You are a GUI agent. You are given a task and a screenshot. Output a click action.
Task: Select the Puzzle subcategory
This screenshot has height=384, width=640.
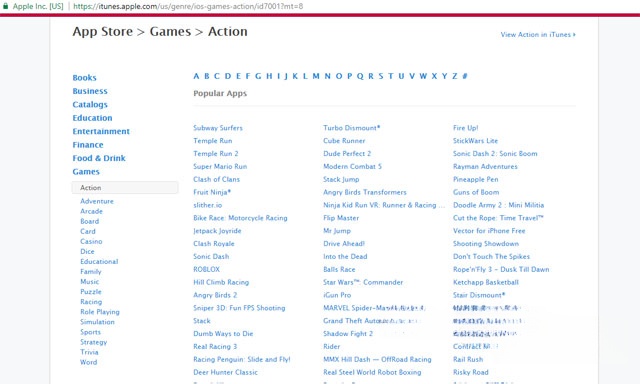[91, 292]
